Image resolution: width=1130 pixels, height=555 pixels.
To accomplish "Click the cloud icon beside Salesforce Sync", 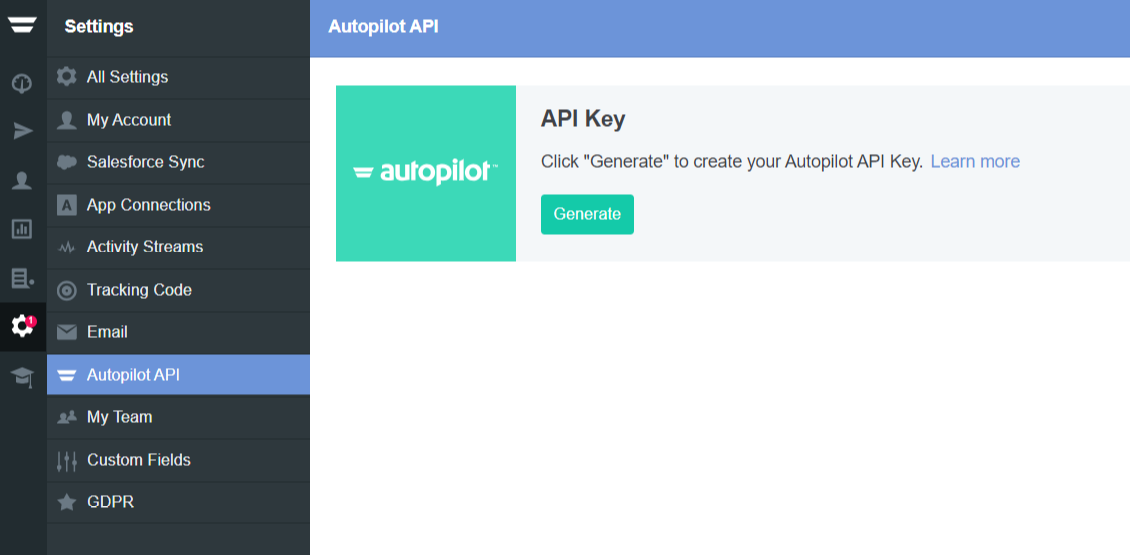I will click(x=66, y=162).
